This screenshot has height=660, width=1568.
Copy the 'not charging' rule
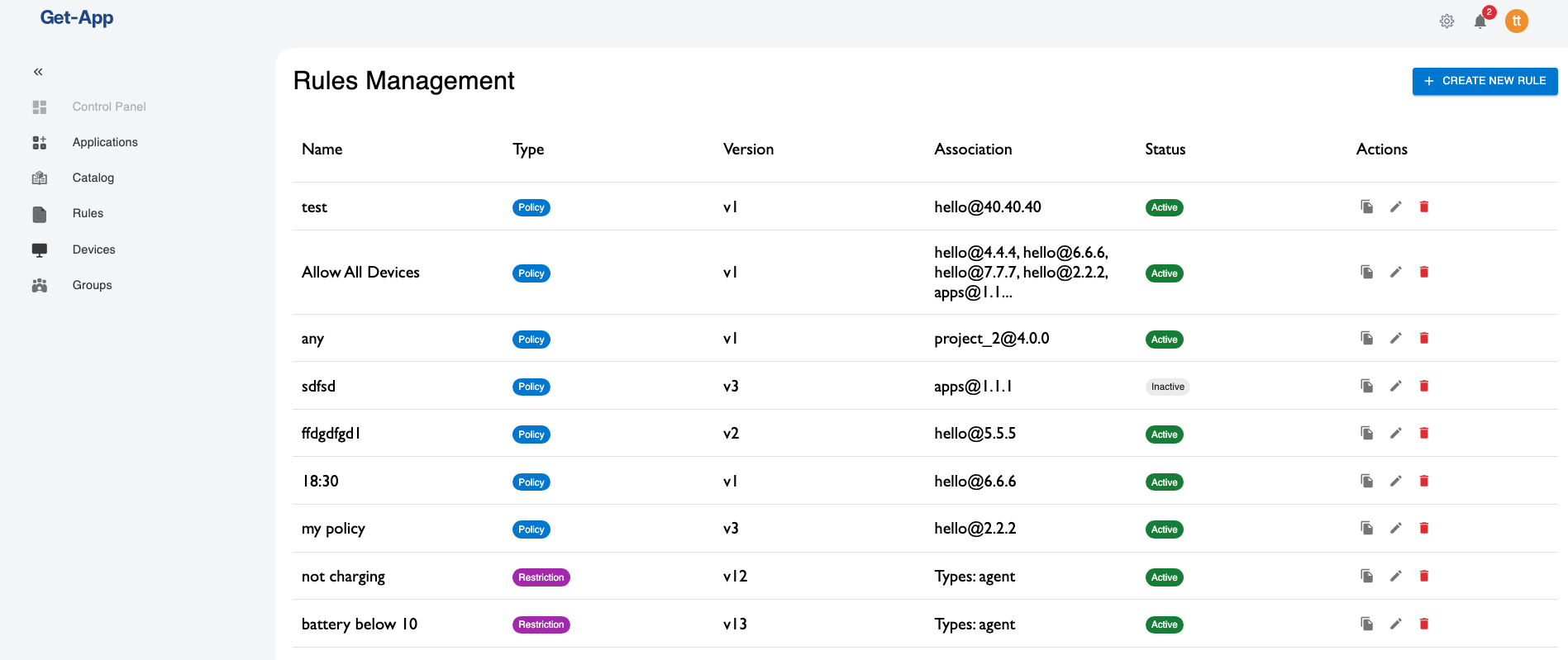pyautogui.click(x=1367, y=577)
